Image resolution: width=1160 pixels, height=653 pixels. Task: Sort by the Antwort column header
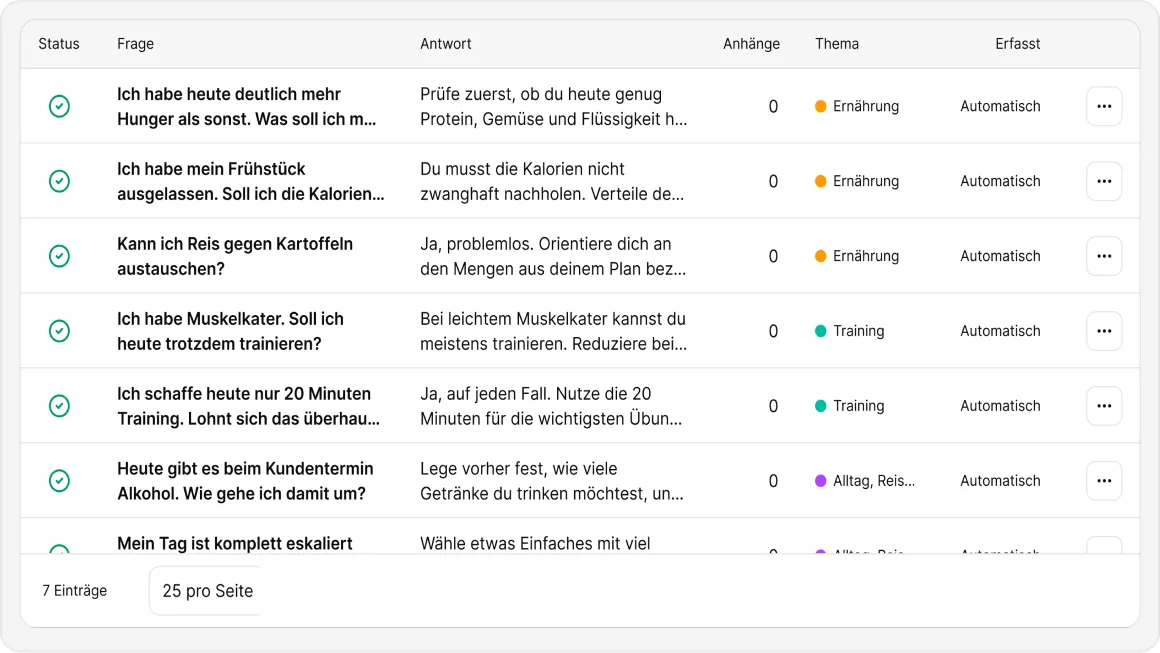coord(445,44)
